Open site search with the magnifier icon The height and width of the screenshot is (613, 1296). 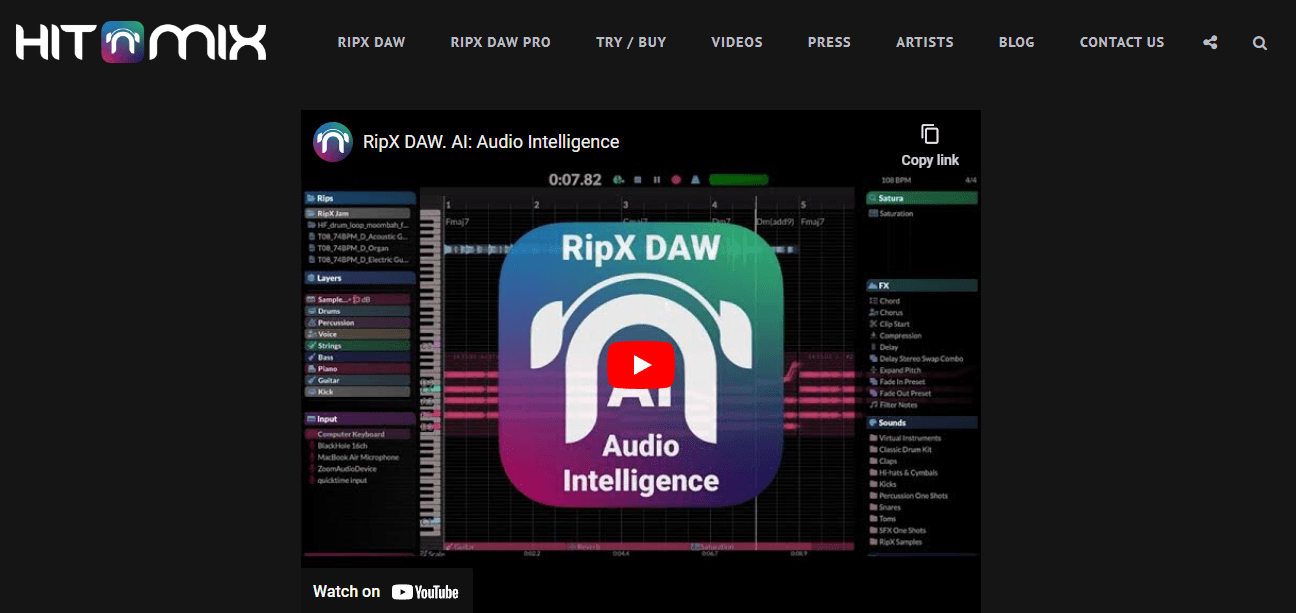click(x=1259, y=43)
